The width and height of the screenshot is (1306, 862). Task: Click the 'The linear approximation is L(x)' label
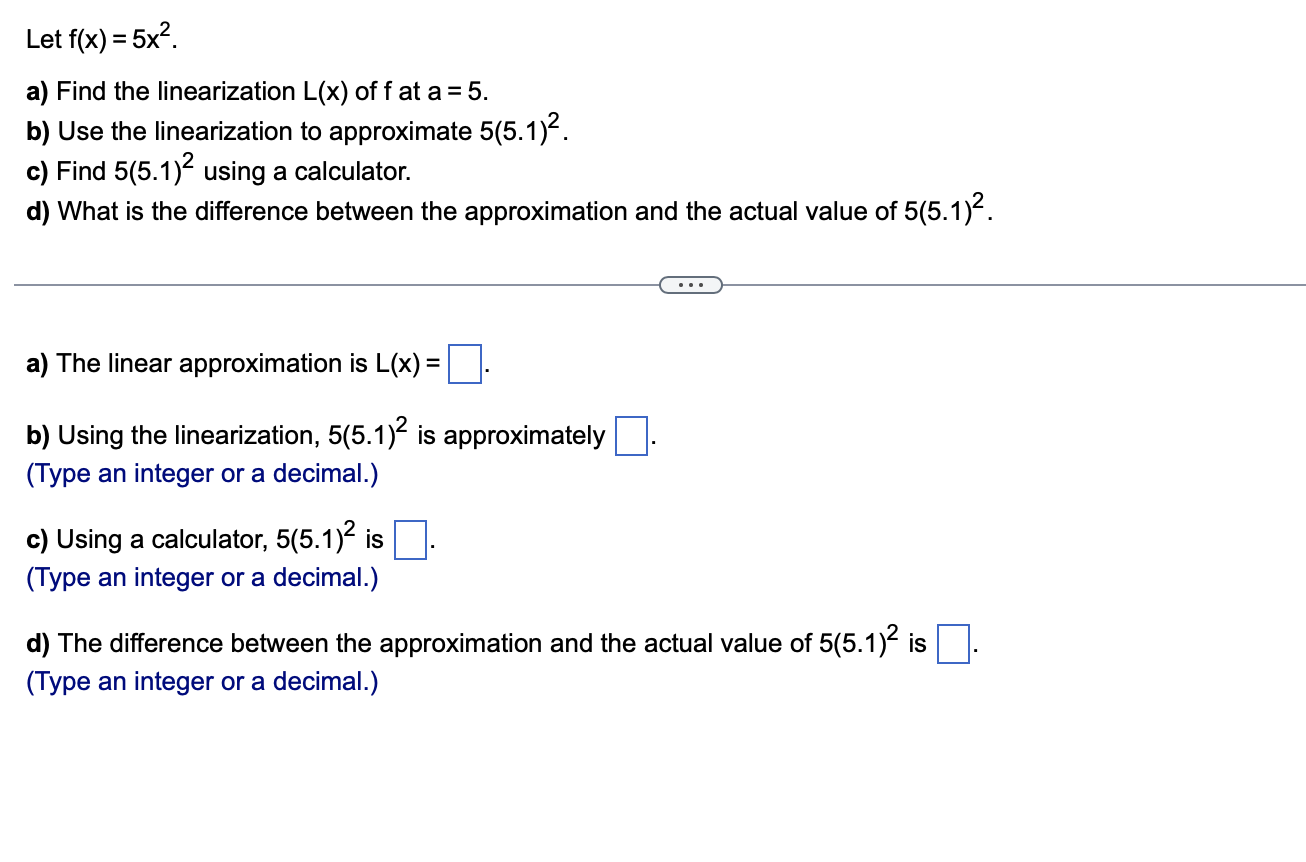pyautogui.click(x=230, y=363)
